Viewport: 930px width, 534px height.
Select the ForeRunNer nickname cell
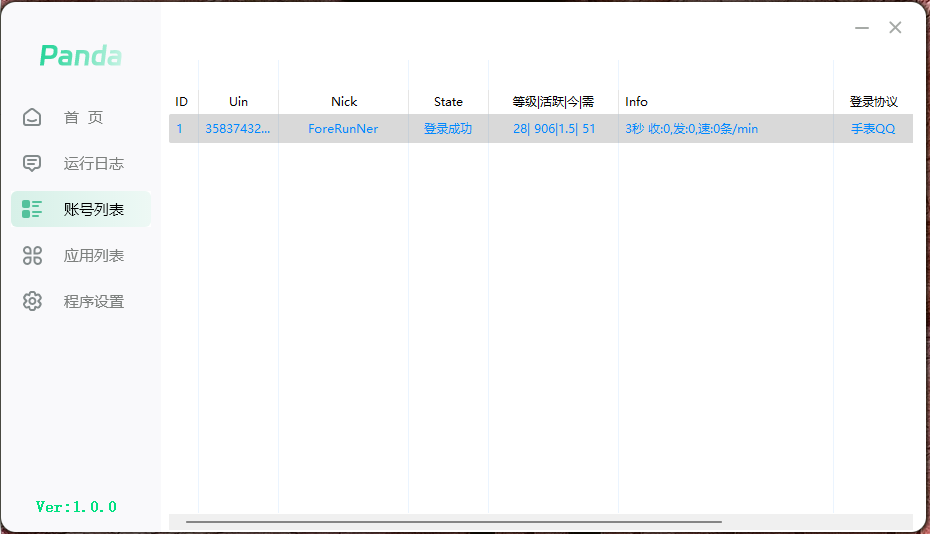click(x=343, y=129)
